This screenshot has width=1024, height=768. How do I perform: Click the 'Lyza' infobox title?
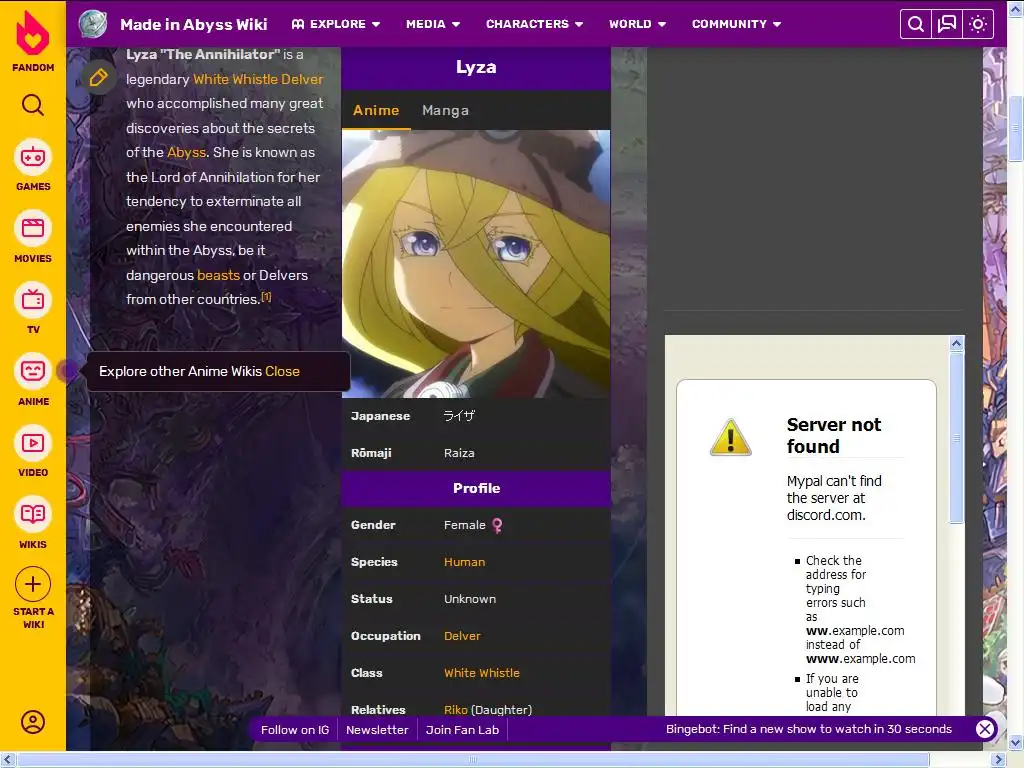pos(476,67)
